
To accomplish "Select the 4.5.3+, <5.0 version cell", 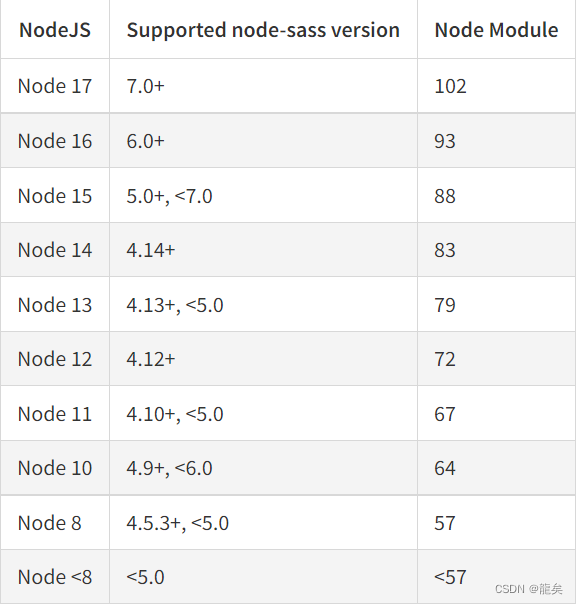I will point(178,523).
